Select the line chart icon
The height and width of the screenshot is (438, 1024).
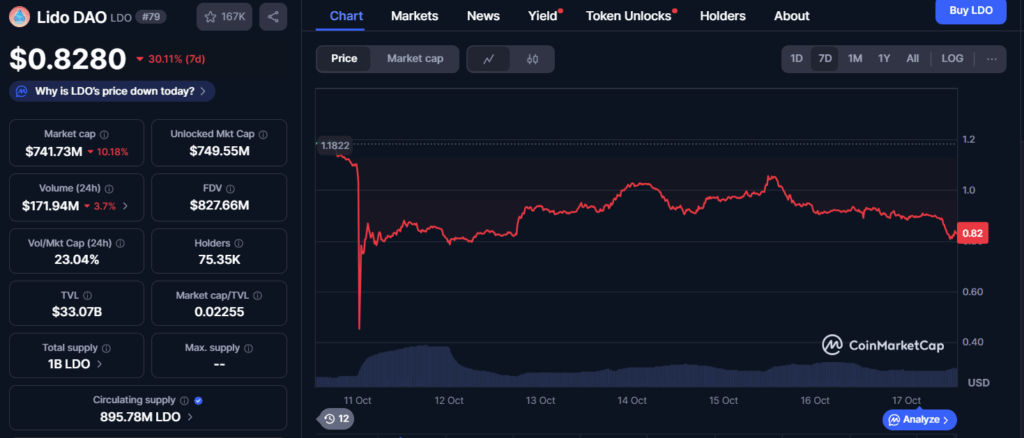click(x=489, y=59)
